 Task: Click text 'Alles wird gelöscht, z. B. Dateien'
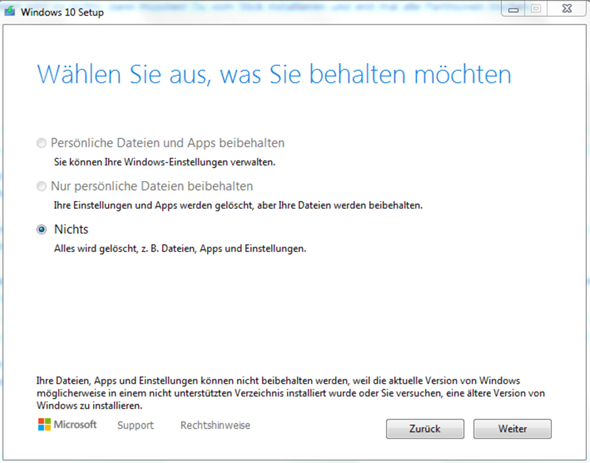click(125, 249)
